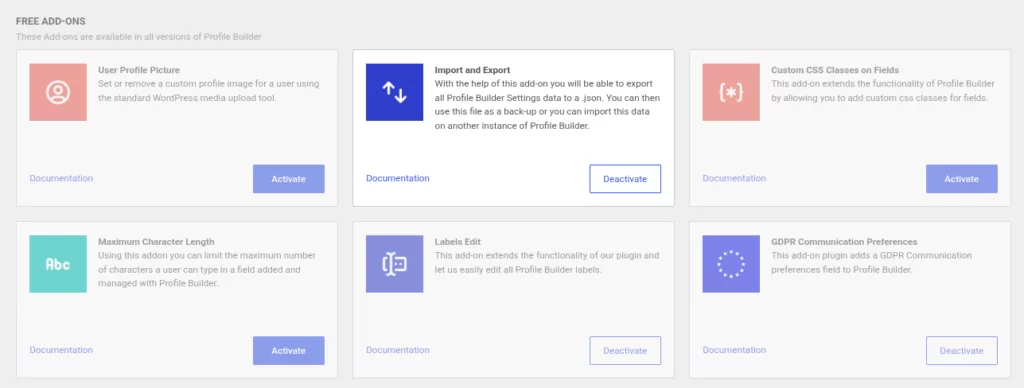Click the Import and Export description text
Screen dimensions: 1024x388
tap(547, 106)
